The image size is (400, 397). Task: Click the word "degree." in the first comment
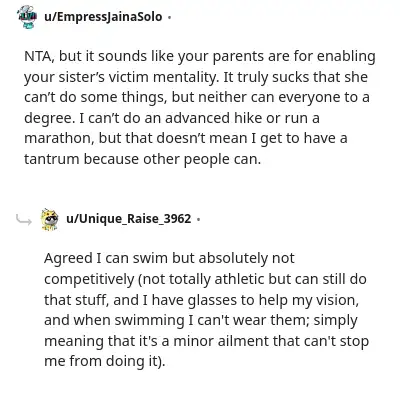point(50,118)
